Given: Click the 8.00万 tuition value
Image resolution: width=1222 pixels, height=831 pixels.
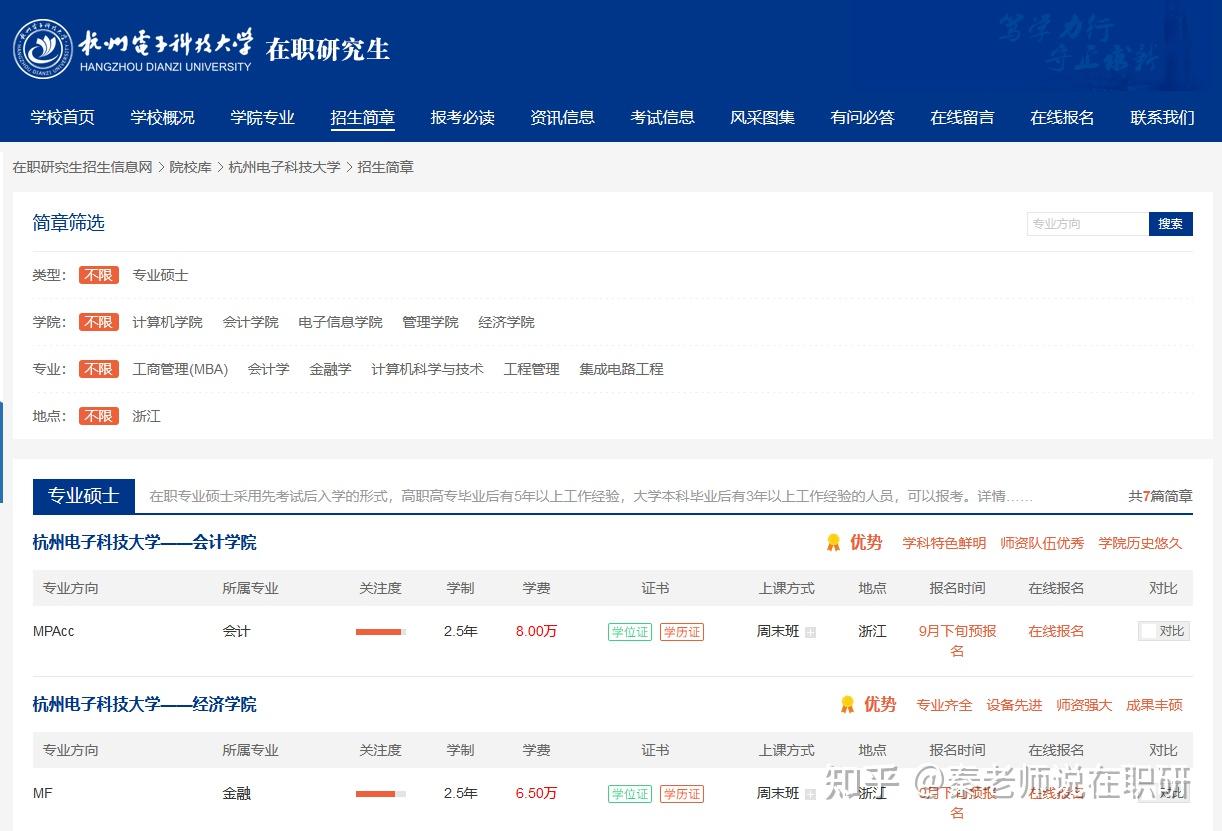Looking at the screenshot, I should (x=536, y=631).
